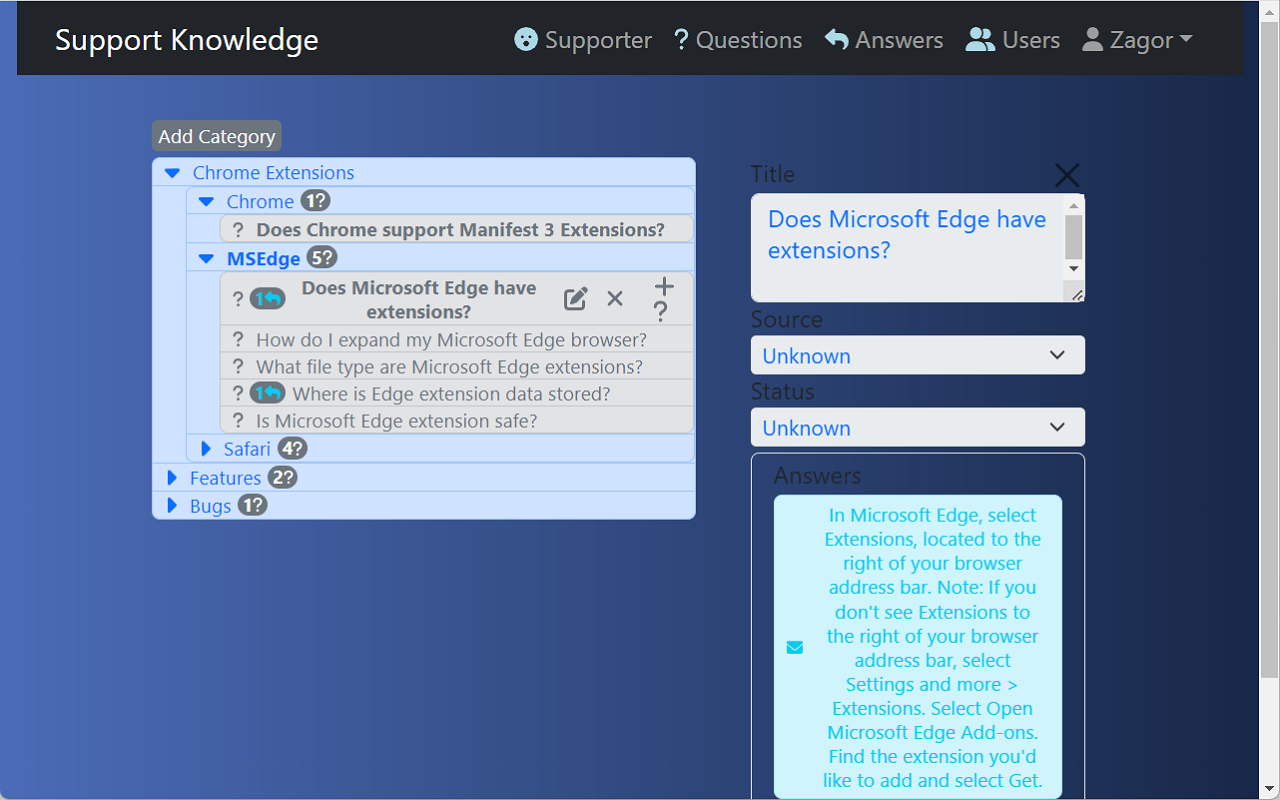Click the Features 2? question count badge
1280x800 pixels.
click(x=283, y=477)
